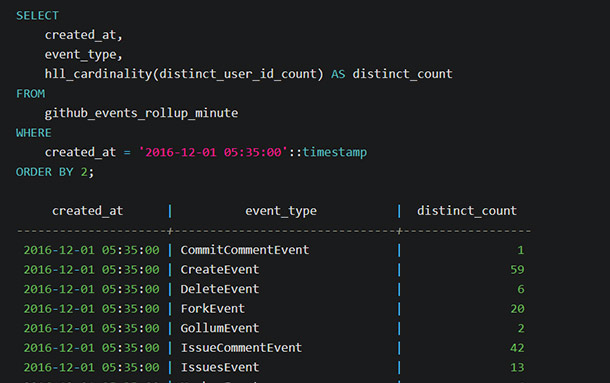Click count 13 in IssuesEvent row
This screenshot has height=383, width=610.
tap(517, 367)
